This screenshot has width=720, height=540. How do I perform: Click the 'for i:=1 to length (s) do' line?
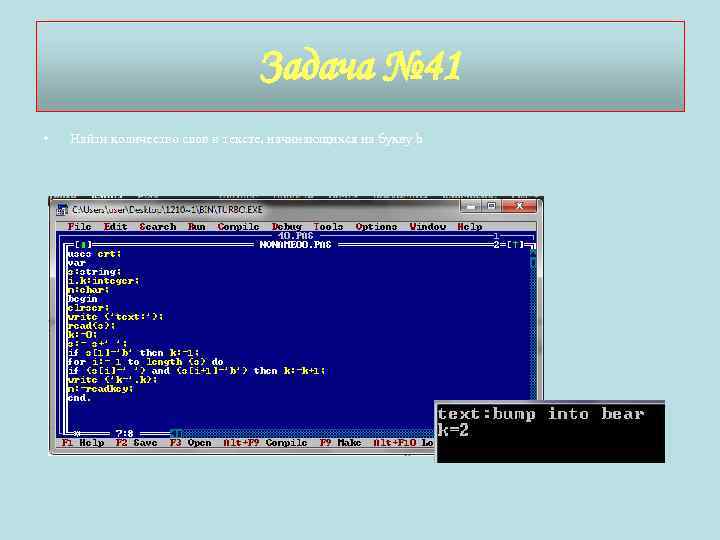pos(145,362)
